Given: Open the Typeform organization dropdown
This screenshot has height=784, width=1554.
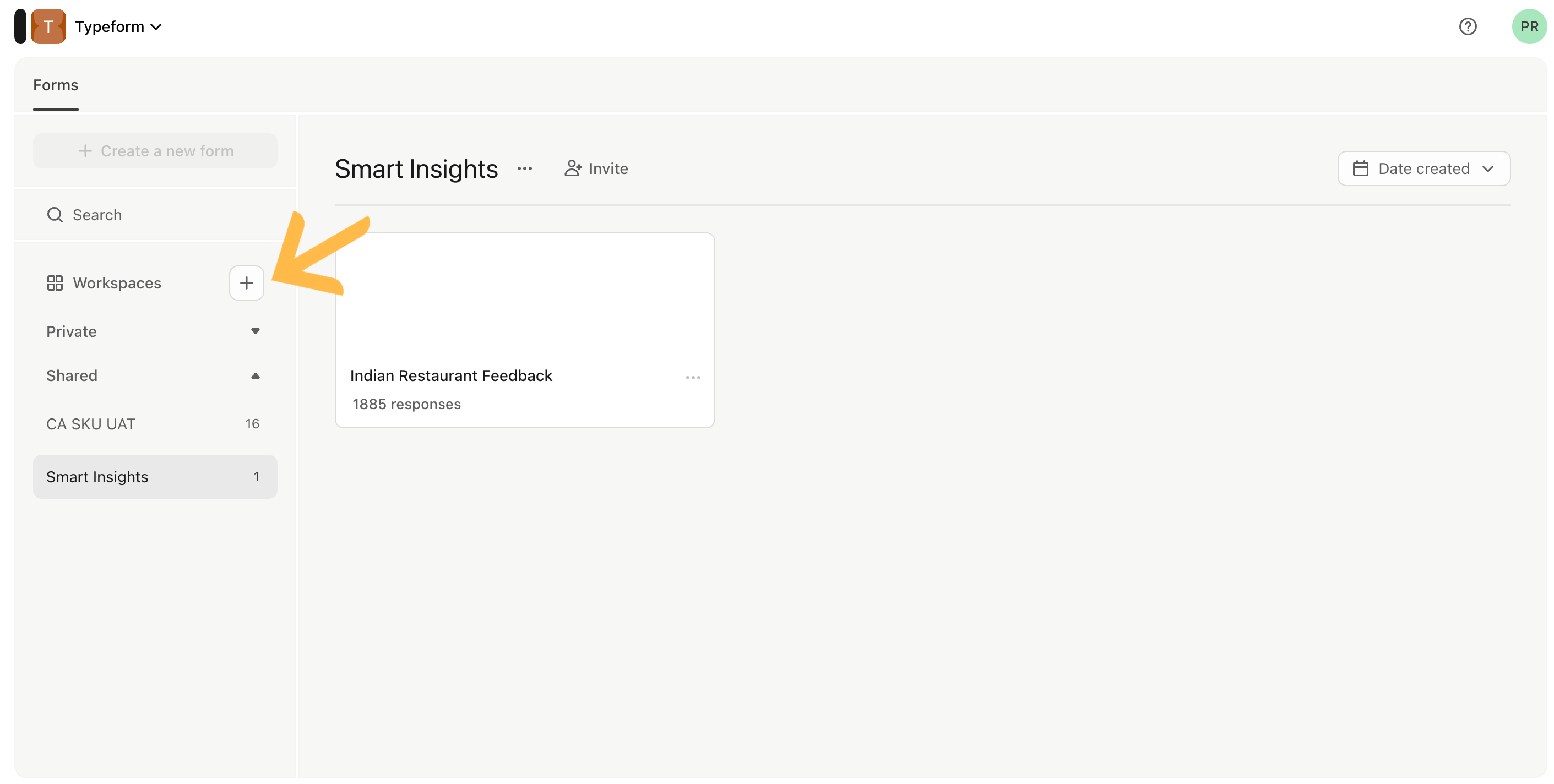Looking at the screenshot, I should [119, 26].
